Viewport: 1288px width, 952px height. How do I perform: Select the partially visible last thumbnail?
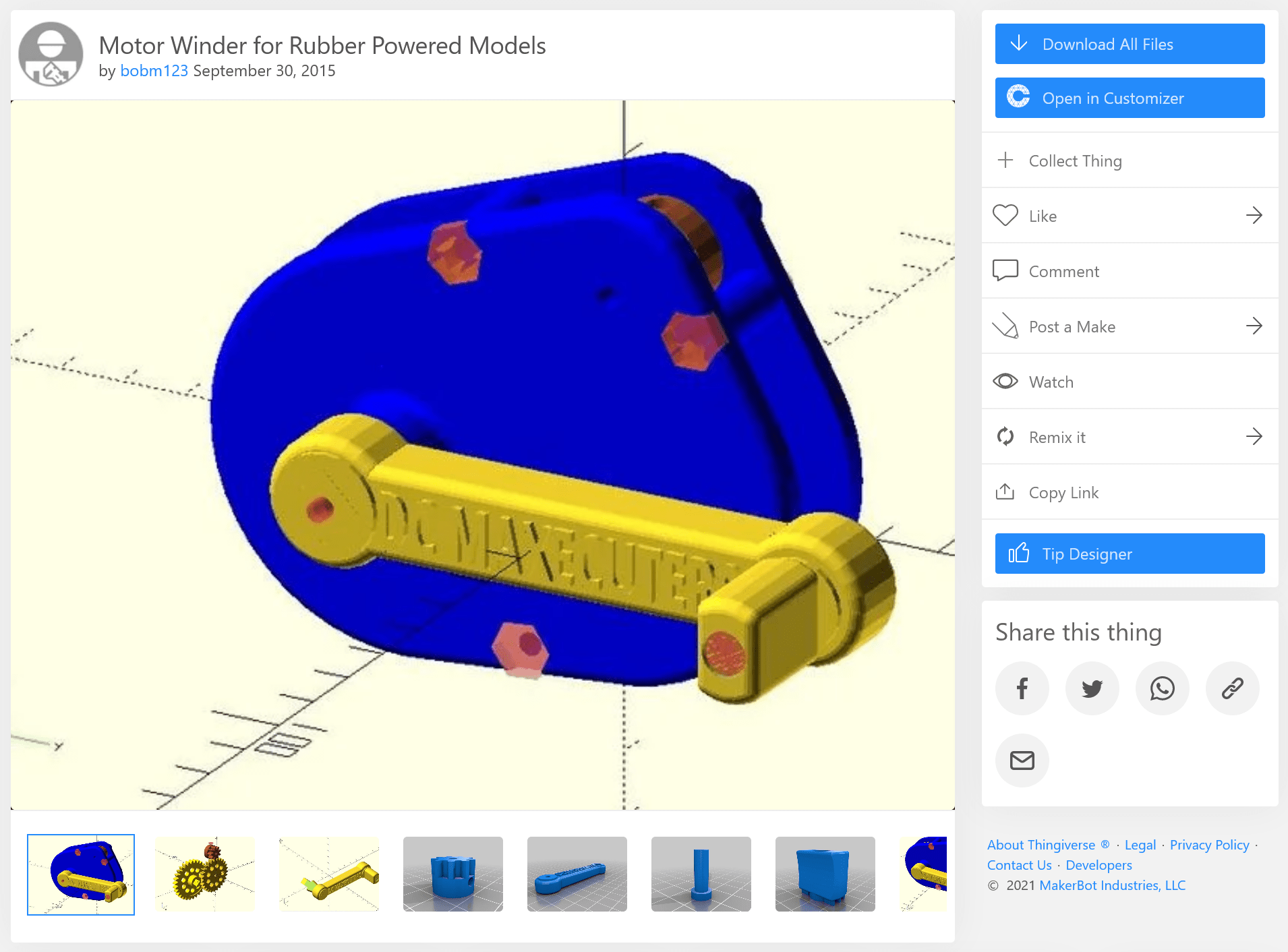tap(923, 874)
